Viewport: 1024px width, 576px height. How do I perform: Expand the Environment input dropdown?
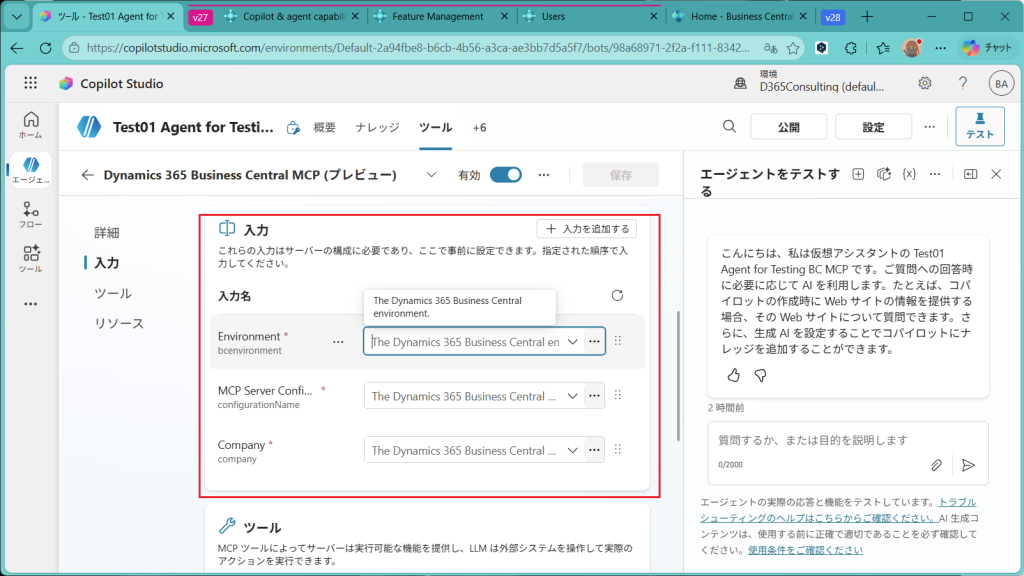[x=573, y=342]
